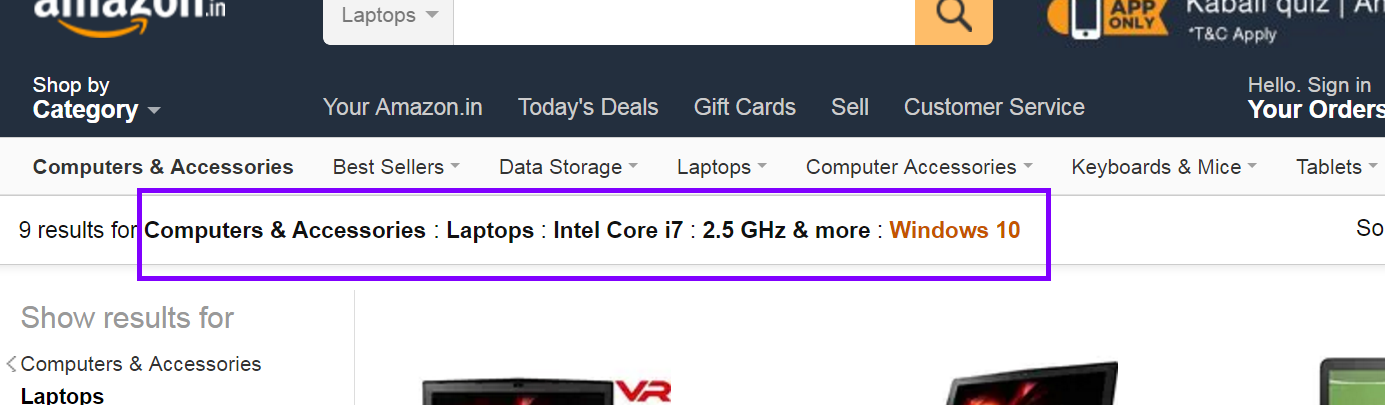Expand the Laptops navigation dropdown

(722, 167)
